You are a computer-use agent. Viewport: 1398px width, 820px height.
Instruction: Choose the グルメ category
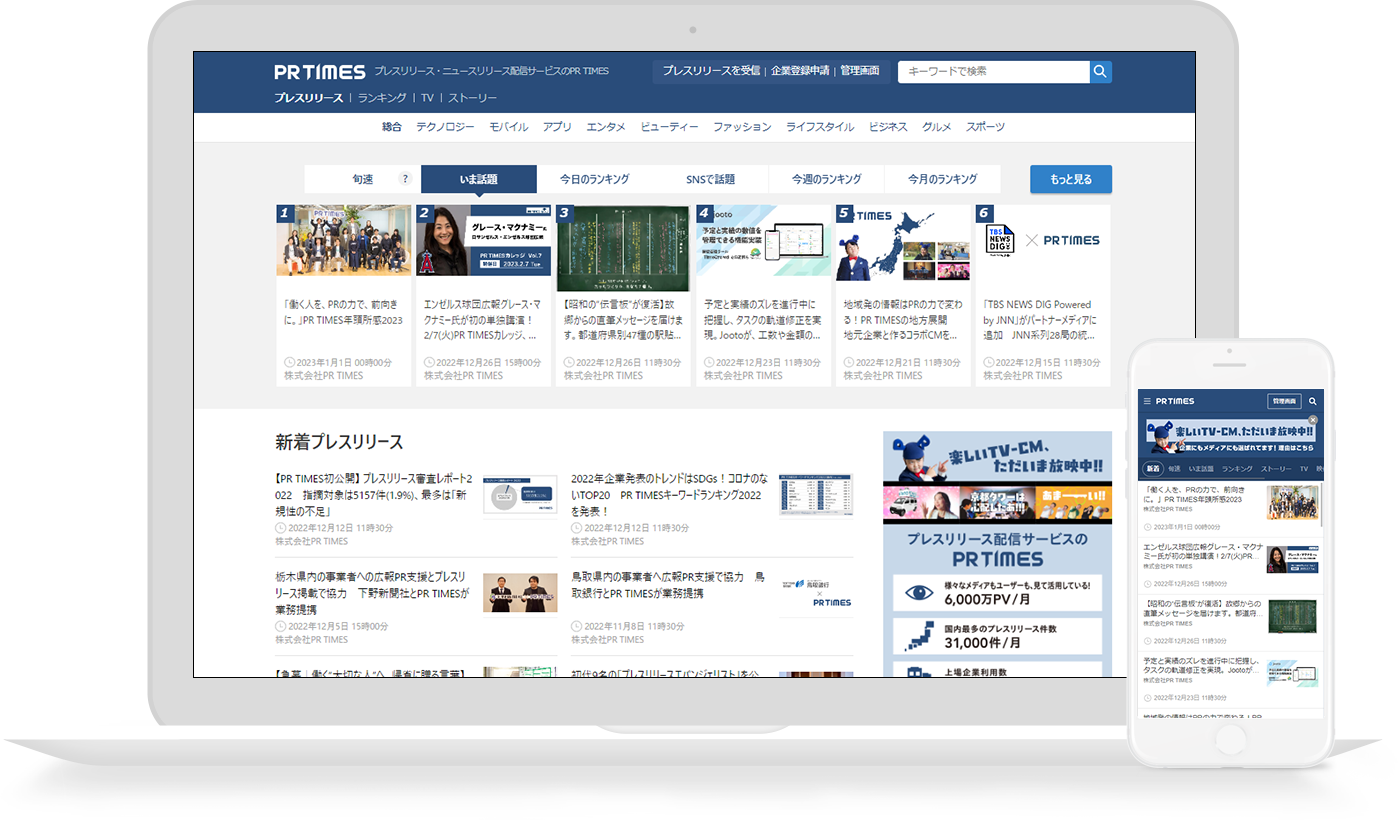point(937,127)
